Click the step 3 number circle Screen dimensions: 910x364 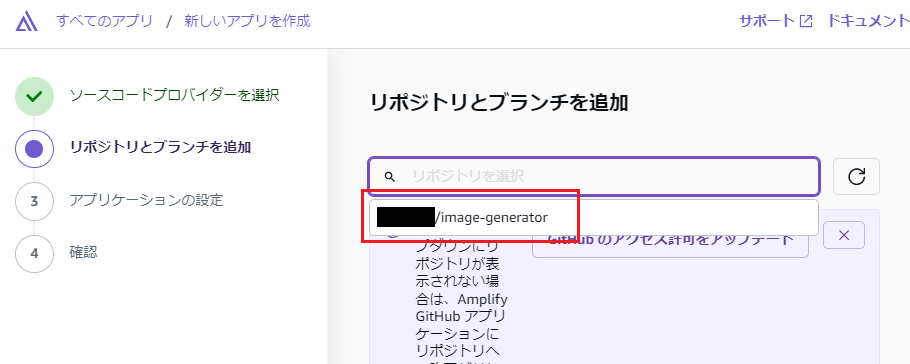(34, 201)
